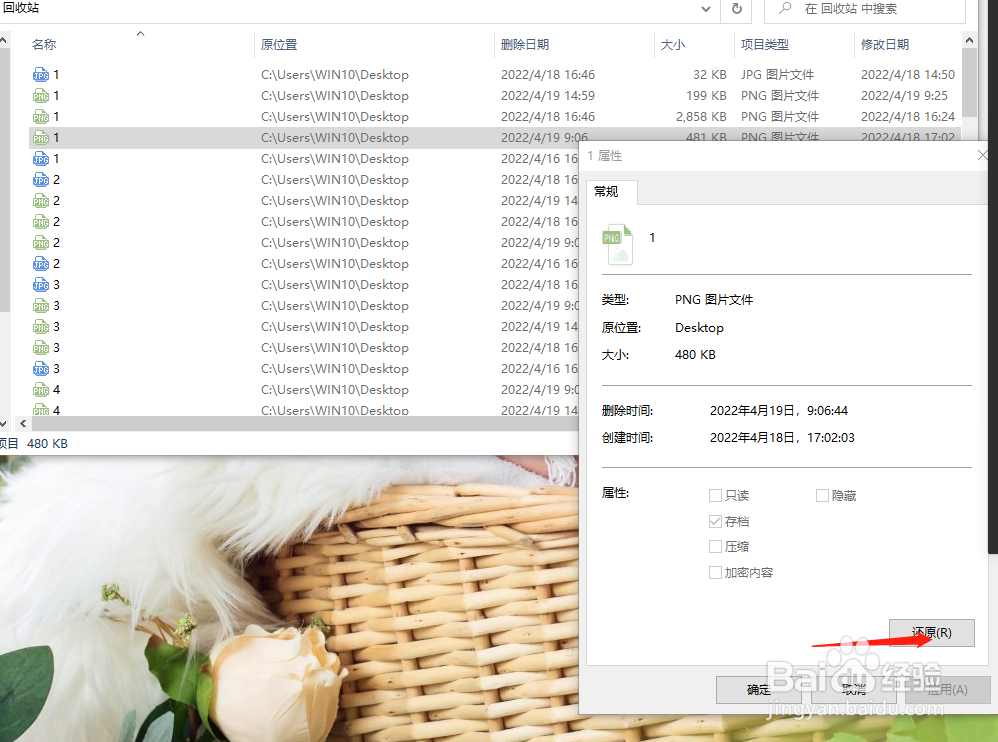998x742 pixels.
Task: Click the 确定 confirm button
Action: coord(757,690)
